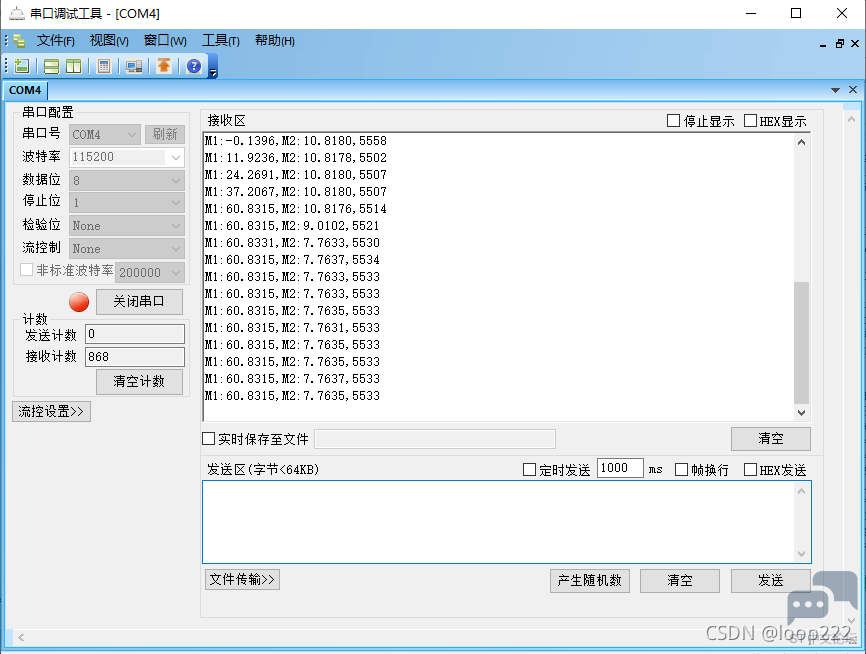Click the 1000 ms interval field
This screenshot has width=866, height=654.
coord(620,468)
